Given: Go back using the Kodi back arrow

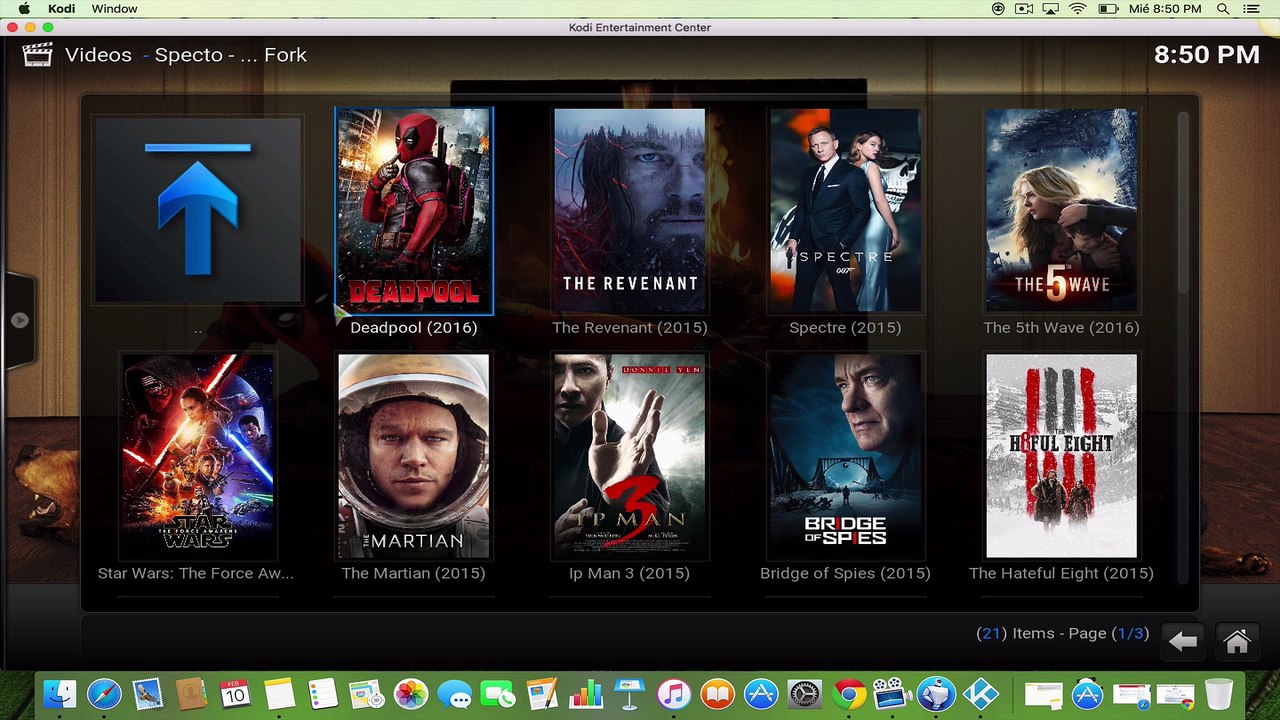Looking at the screenshot, I should pyautogui.click(x=1183, y=642).
